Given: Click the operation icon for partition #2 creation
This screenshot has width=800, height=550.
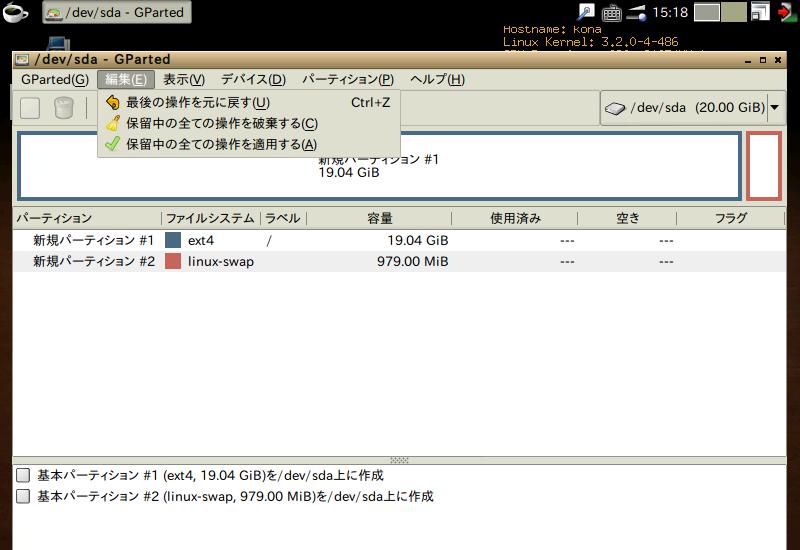Looking at the screenshot, I should [23, 496].
